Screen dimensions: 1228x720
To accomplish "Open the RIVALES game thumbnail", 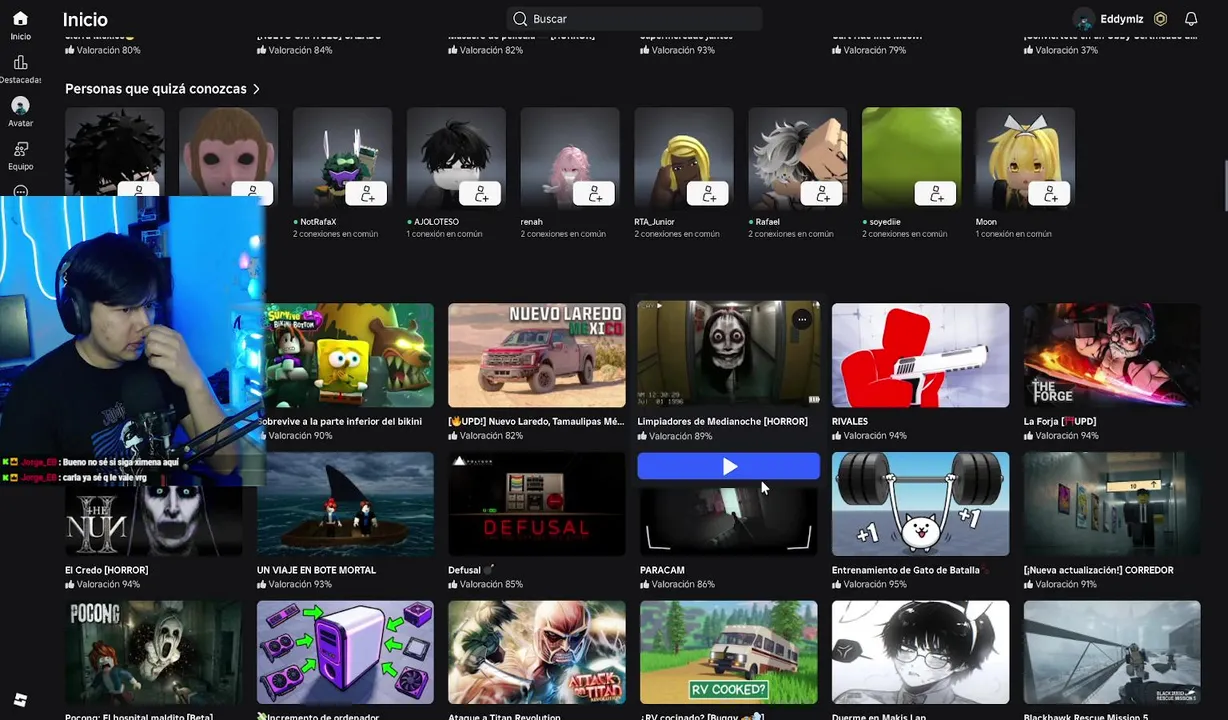I will (x=920, y=355).
